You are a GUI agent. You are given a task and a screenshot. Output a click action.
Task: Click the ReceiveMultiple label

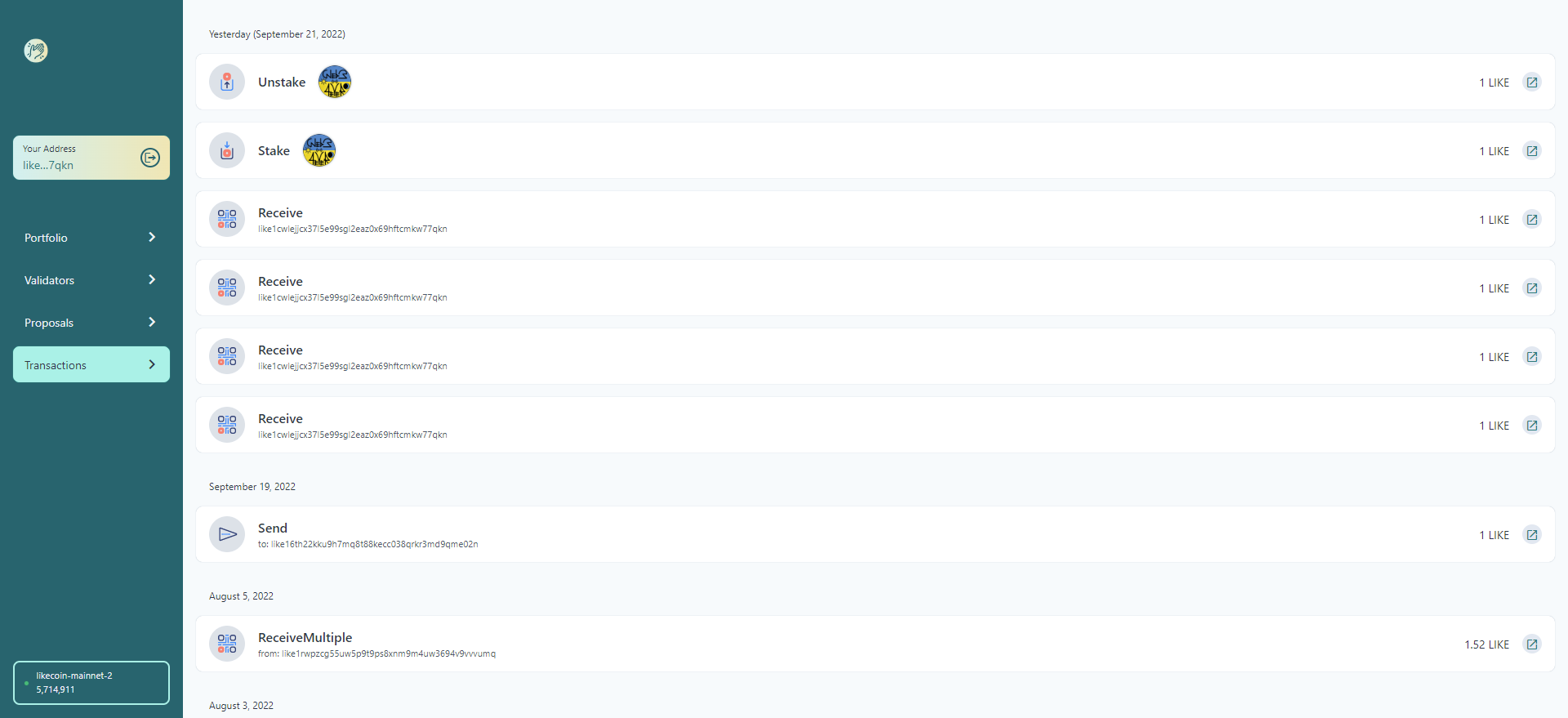(x=305, y=637)
